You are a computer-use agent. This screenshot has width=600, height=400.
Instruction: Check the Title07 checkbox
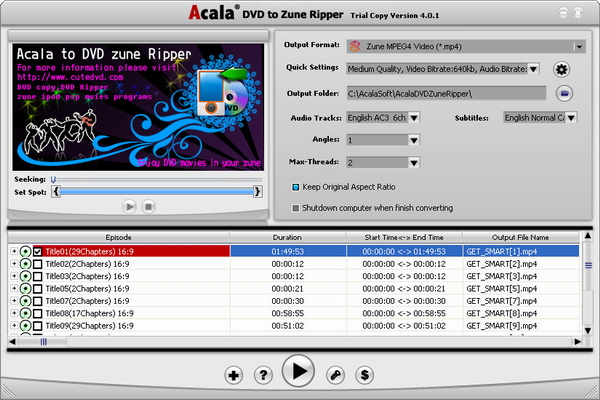pos(38,301)
